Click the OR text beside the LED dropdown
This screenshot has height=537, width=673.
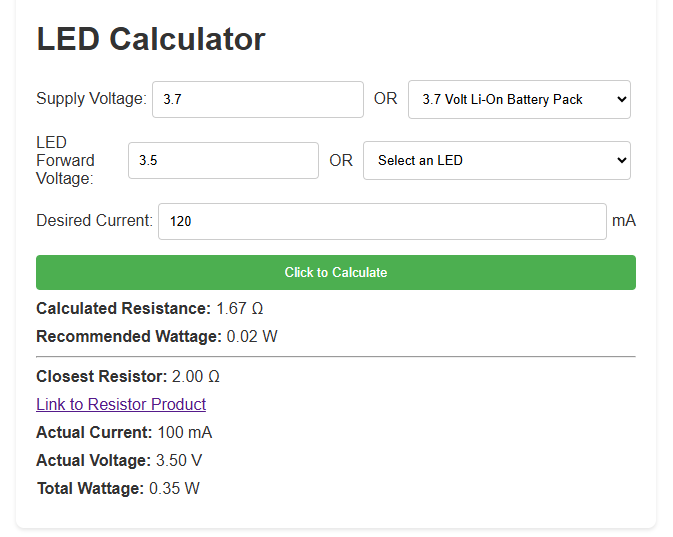point(341,160)
